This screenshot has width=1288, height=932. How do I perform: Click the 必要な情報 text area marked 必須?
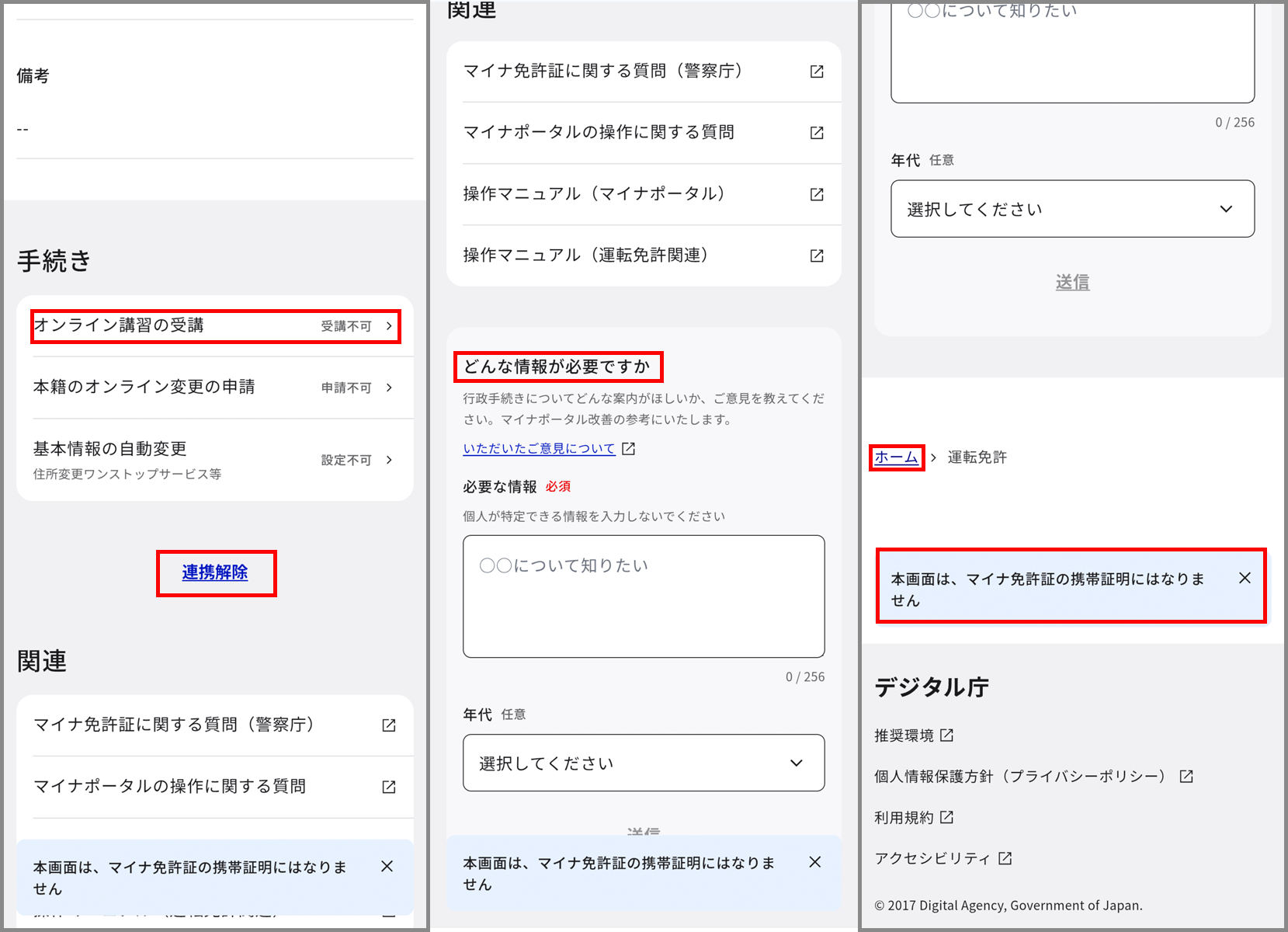point(644,596)
